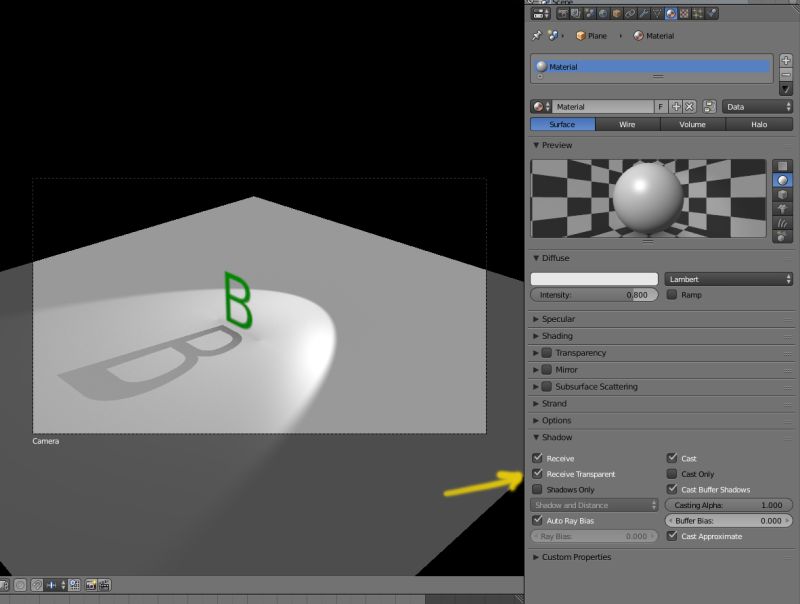Open the Modifiers wrench tab

(x=644, y=14)
